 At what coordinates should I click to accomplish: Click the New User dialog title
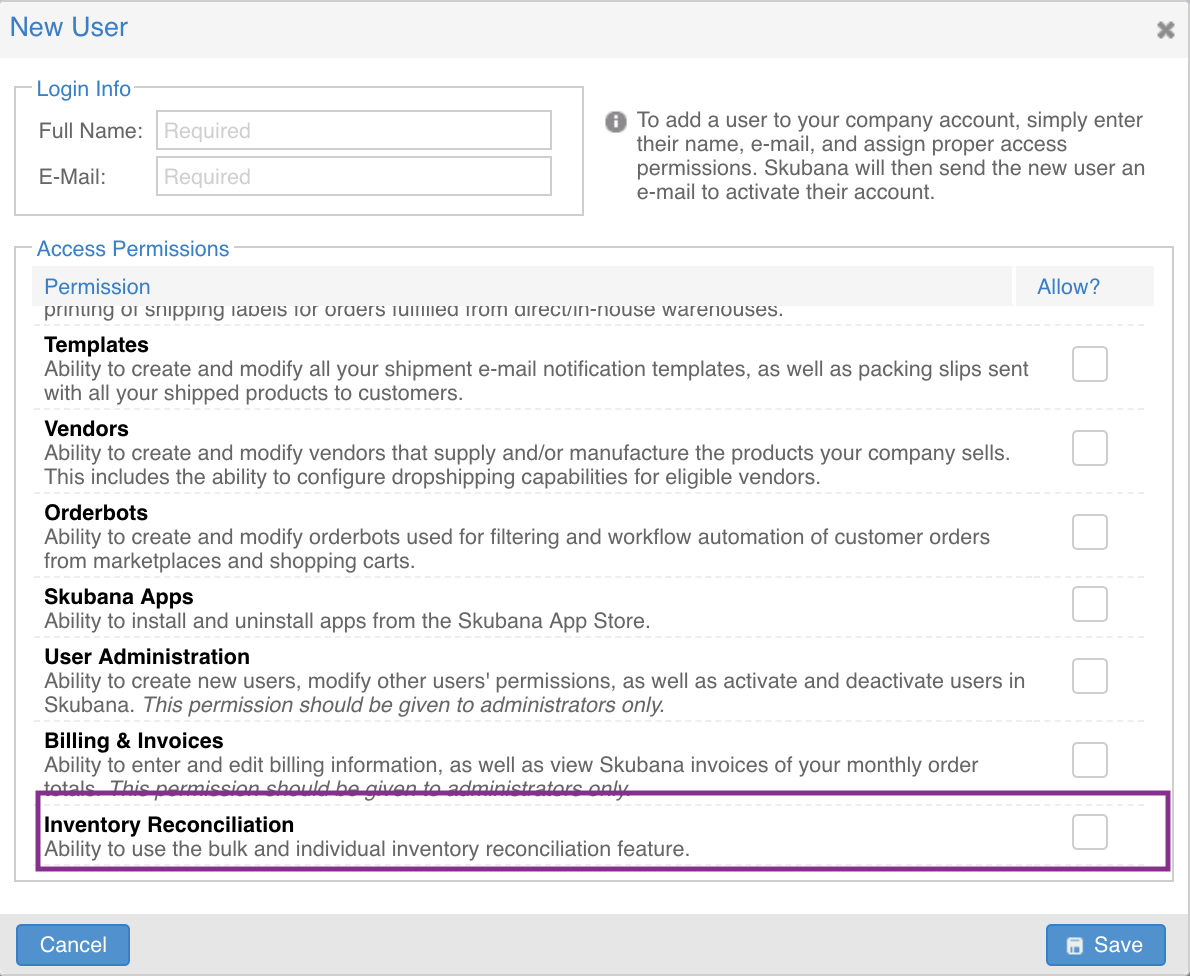69,27
